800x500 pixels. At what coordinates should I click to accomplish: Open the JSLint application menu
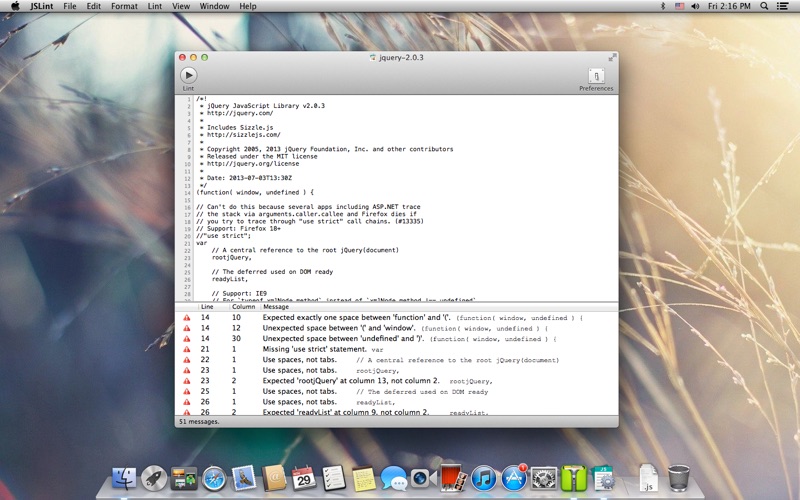41,6
